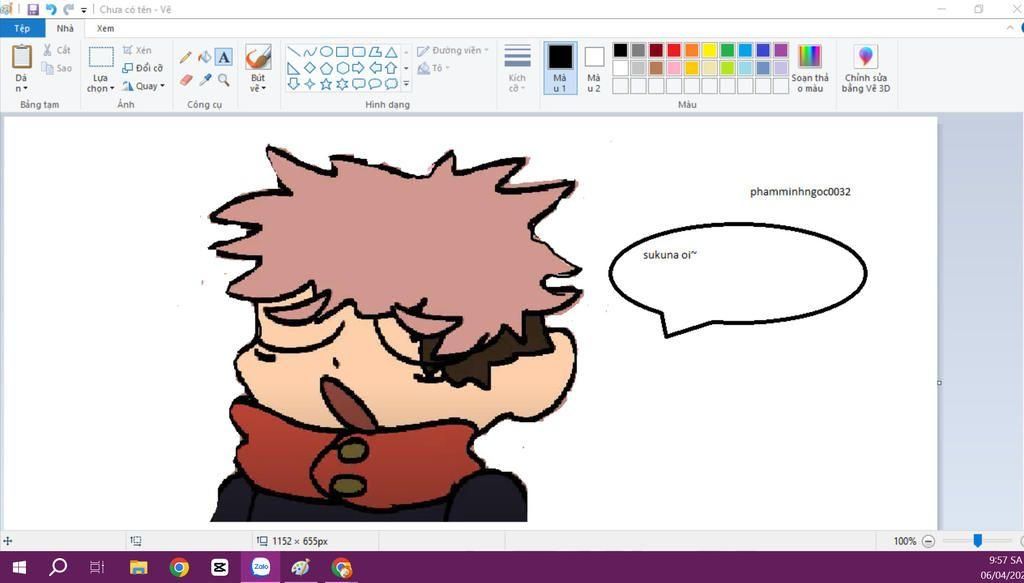Choose the Curve shape

[310, 52]
